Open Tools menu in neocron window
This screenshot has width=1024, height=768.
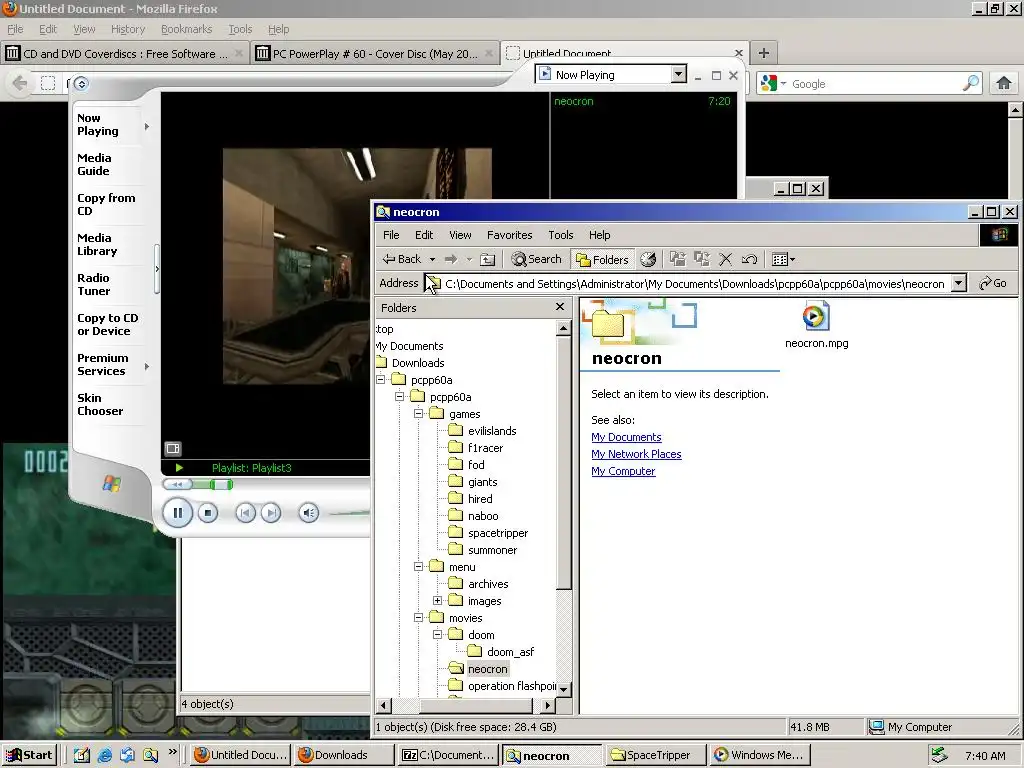[x=560, y=235]
